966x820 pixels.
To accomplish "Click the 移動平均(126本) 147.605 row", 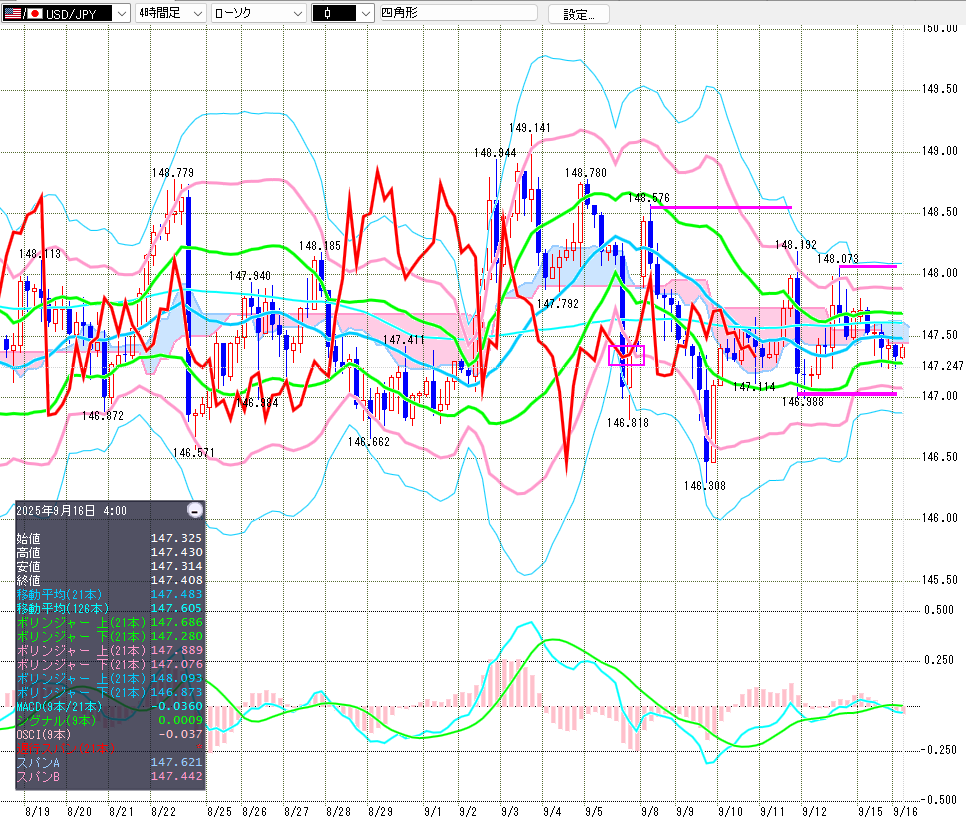I will pyautogui.click(x=110, y=609).
